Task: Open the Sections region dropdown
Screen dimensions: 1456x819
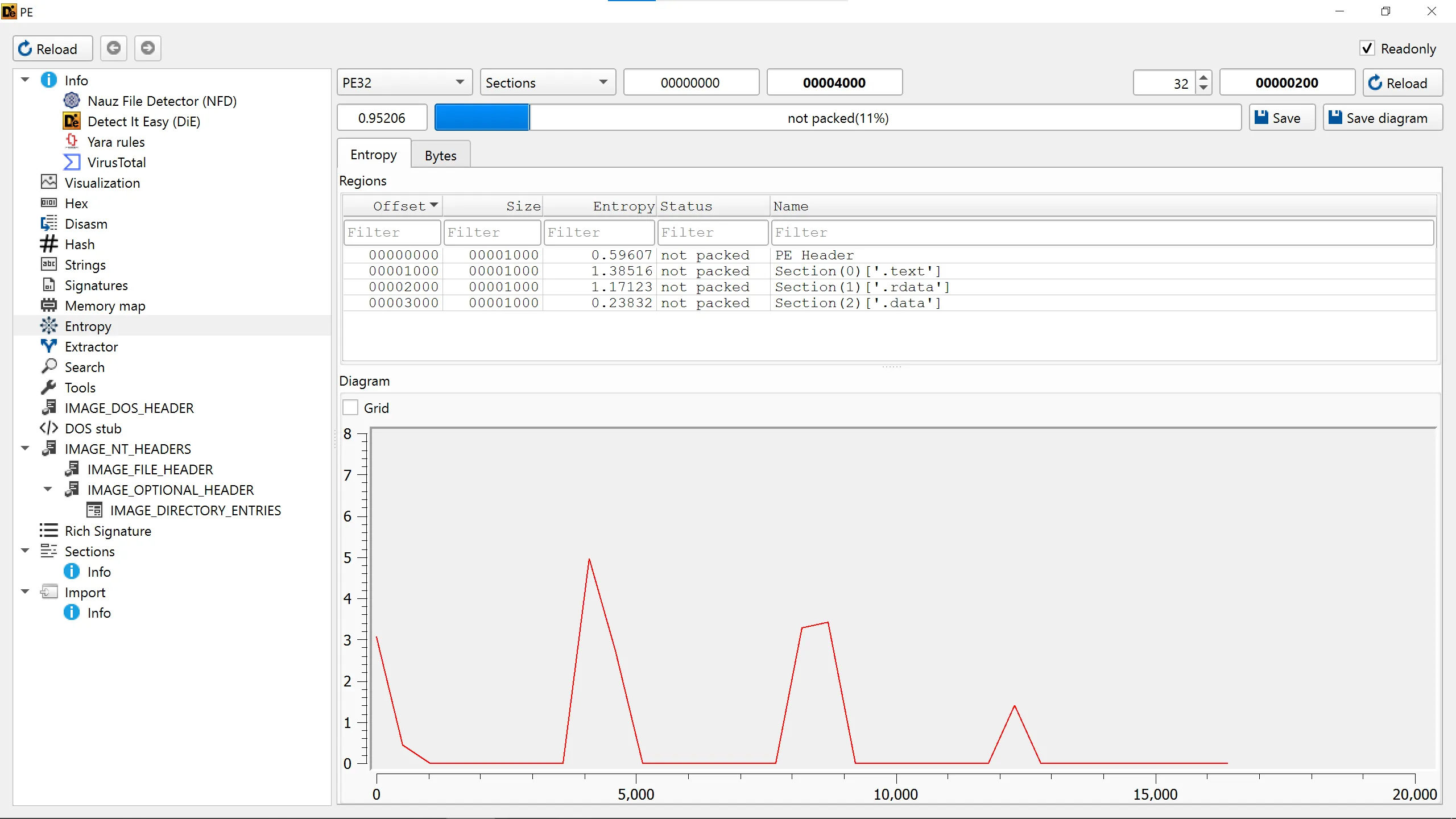Action: pyautogui.click(x=547, y=83)
